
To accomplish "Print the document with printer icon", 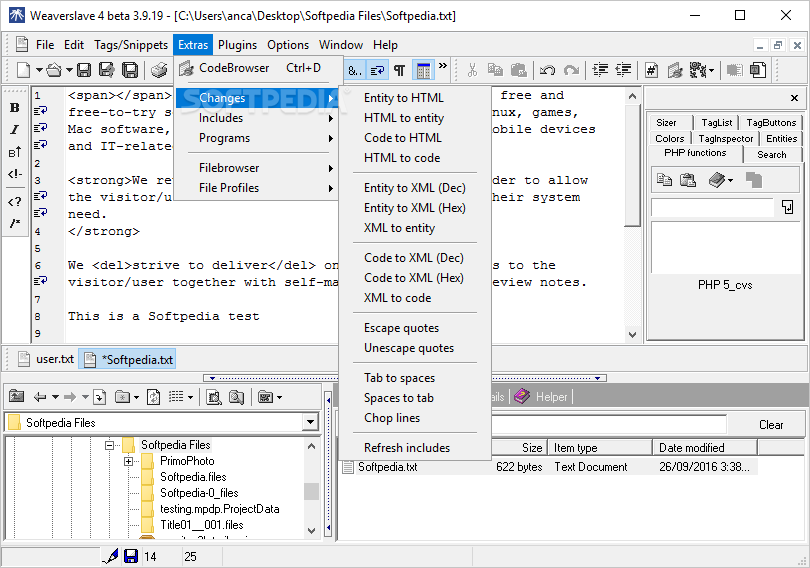I will tap(159, 70).
